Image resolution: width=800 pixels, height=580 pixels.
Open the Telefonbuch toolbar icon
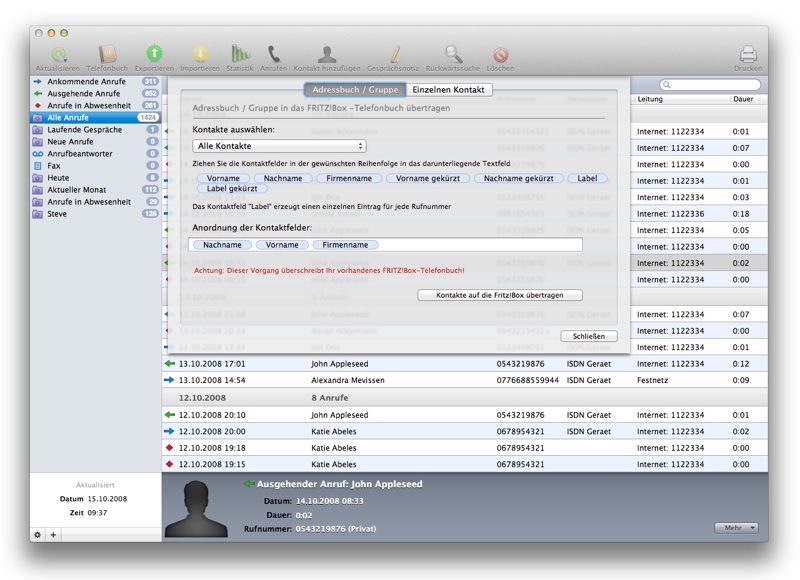[106, 54]
